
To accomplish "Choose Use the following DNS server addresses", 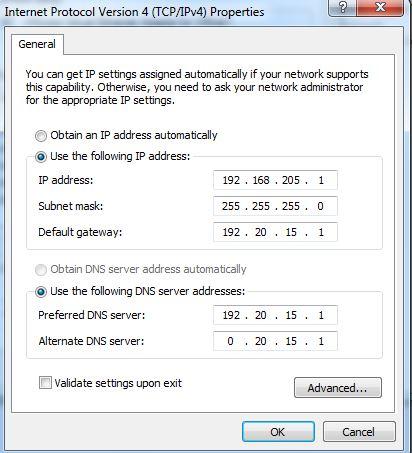I will (x=41, y=292).
